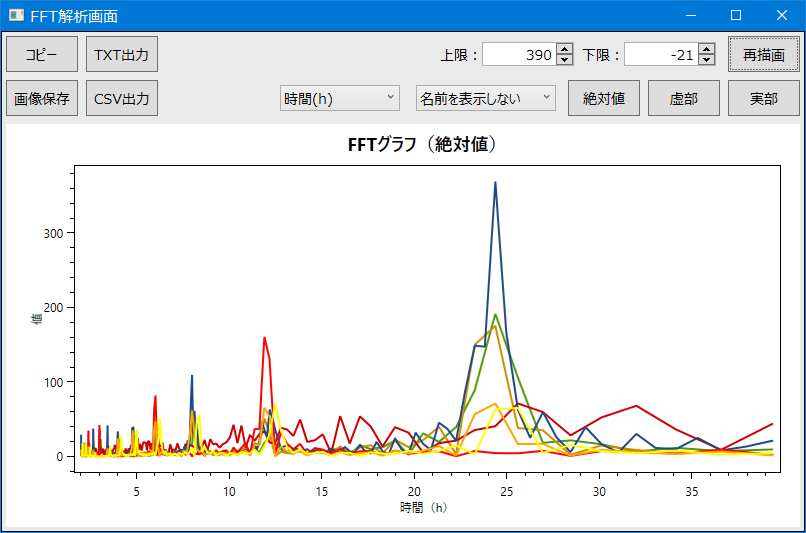Click the y-axis label 値
The image size is (806, 533).
point(37,319)
